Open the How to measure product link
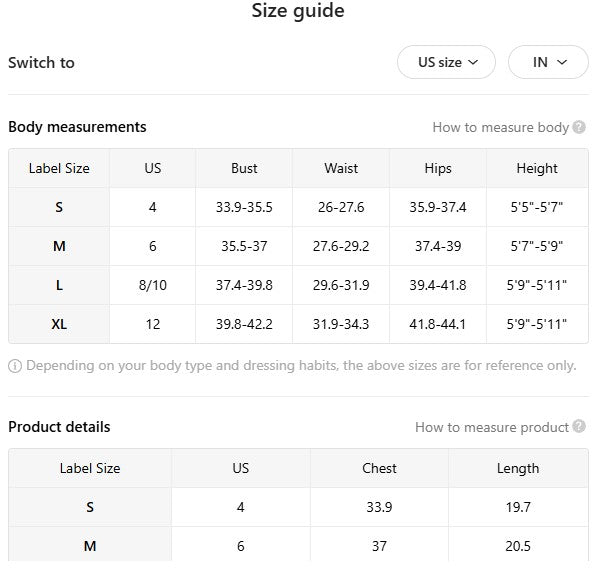Screen dimensions: 602x571 pyautogui.click(x=492, y=427)
